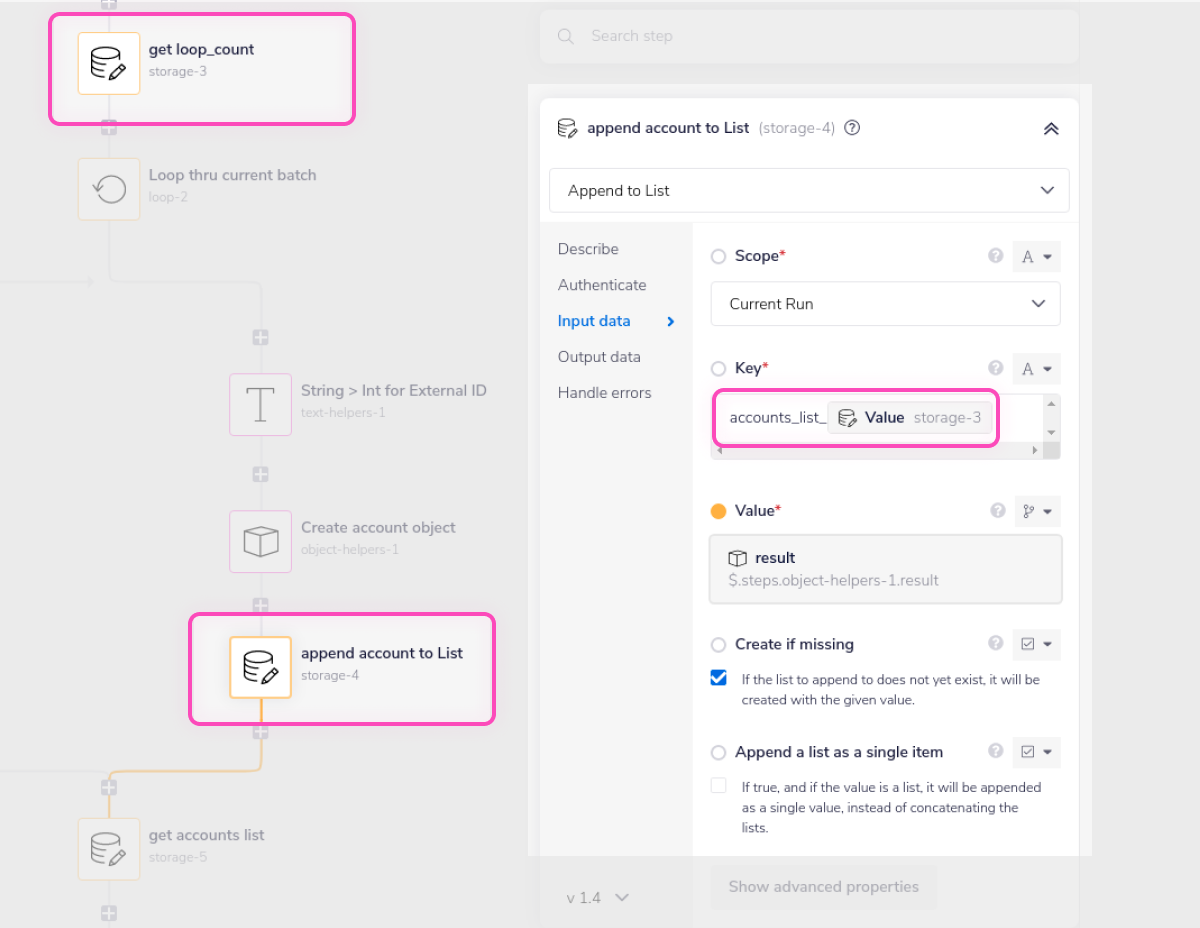1200x928 pixels.
Task: Click the help icon beside Scope field
Action: tap(995, 256)
